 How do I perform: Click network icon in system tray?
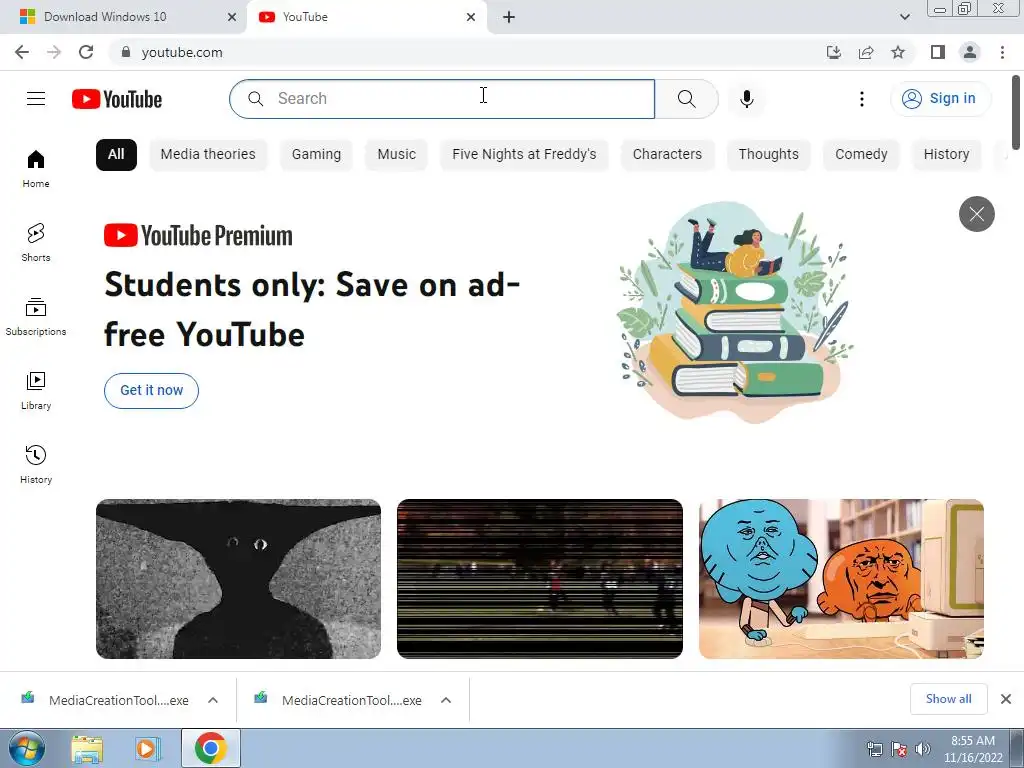[x=874, y=749]
